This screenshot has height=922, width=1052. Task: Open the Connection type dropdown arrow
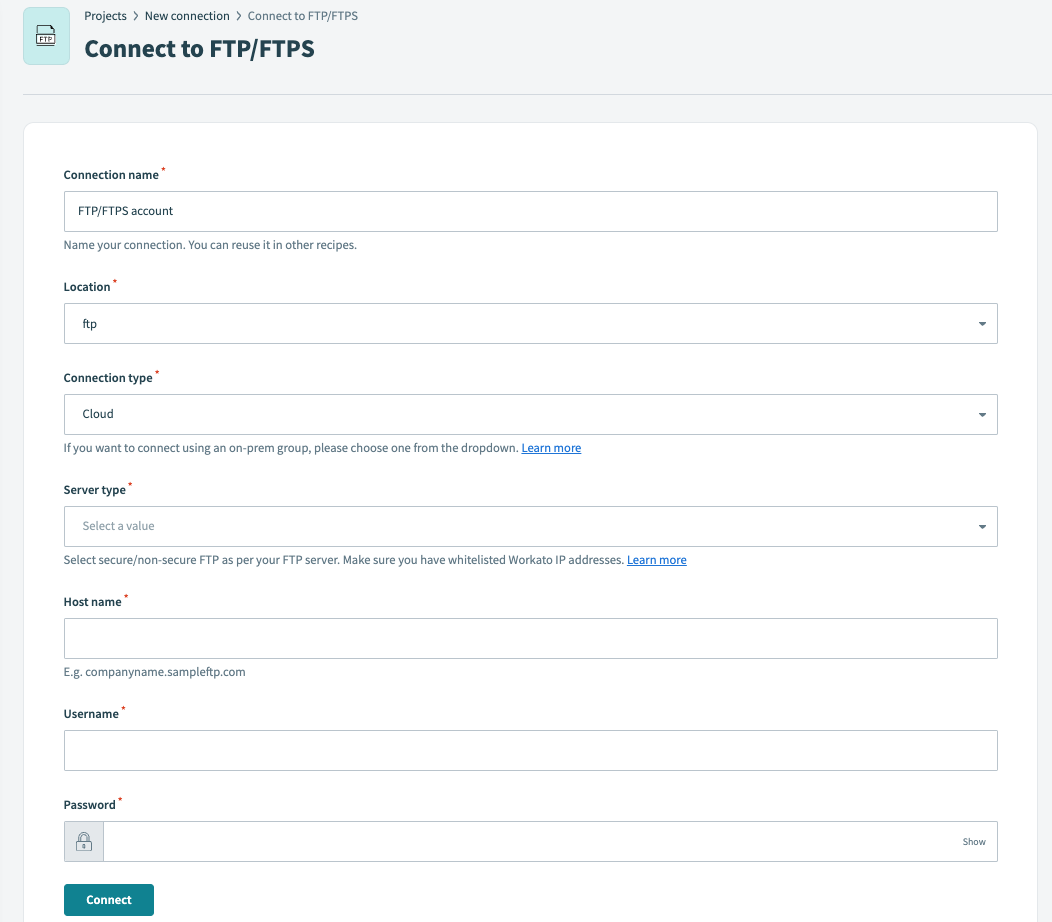click(x=982, y=414)
